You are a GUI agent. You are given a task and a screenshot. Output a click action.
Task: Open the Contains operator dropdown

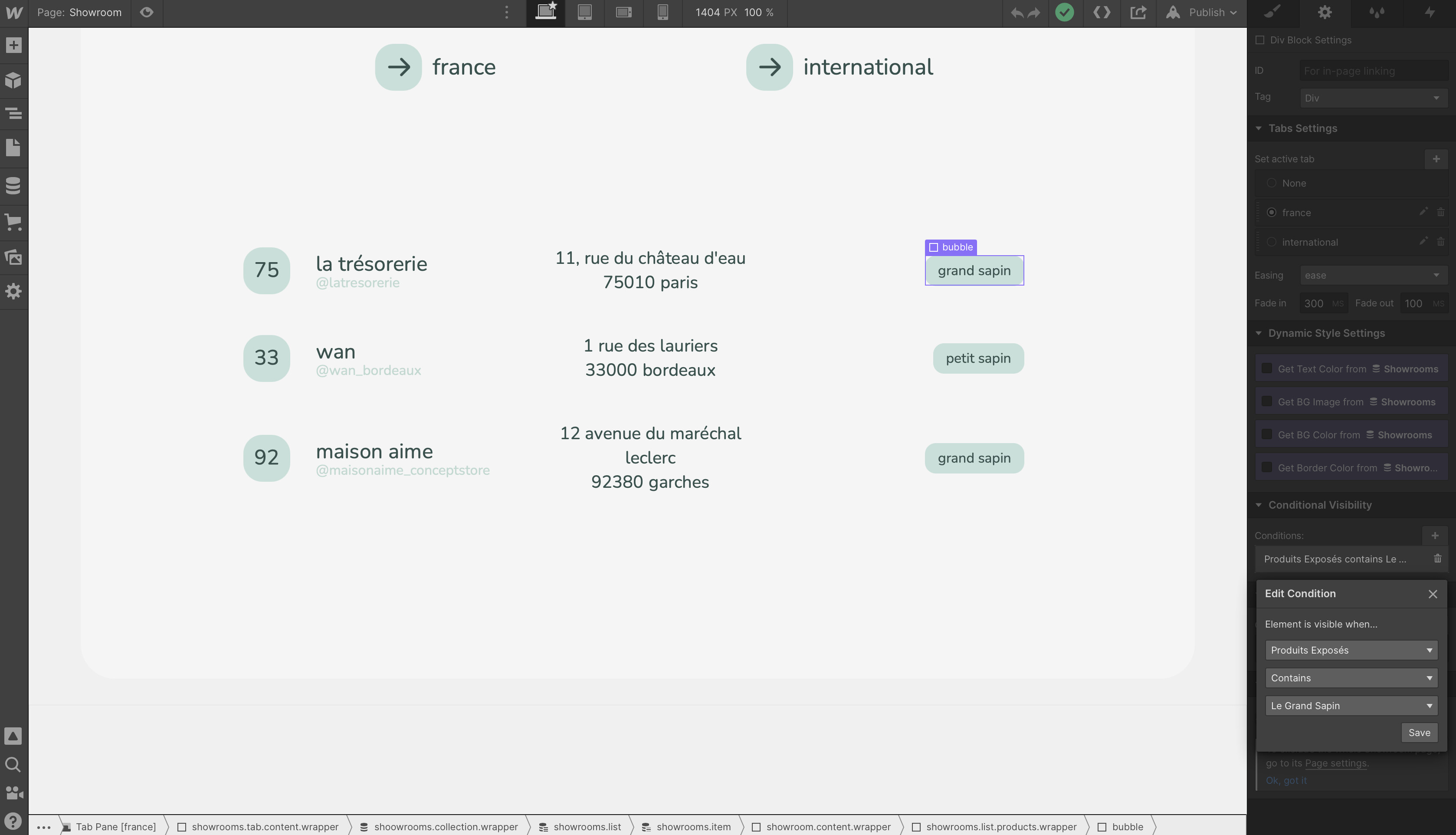point(1351,678)
